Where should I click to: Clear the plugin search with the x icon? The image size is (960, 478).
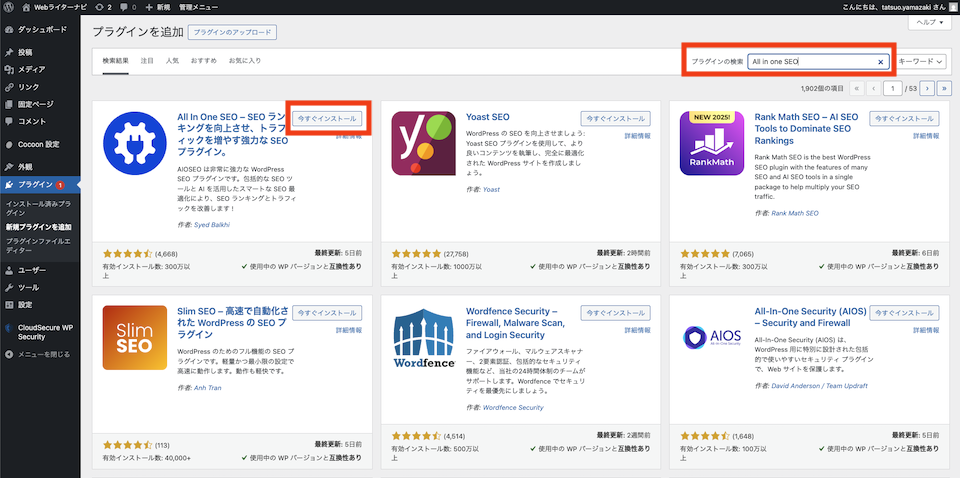880,62
